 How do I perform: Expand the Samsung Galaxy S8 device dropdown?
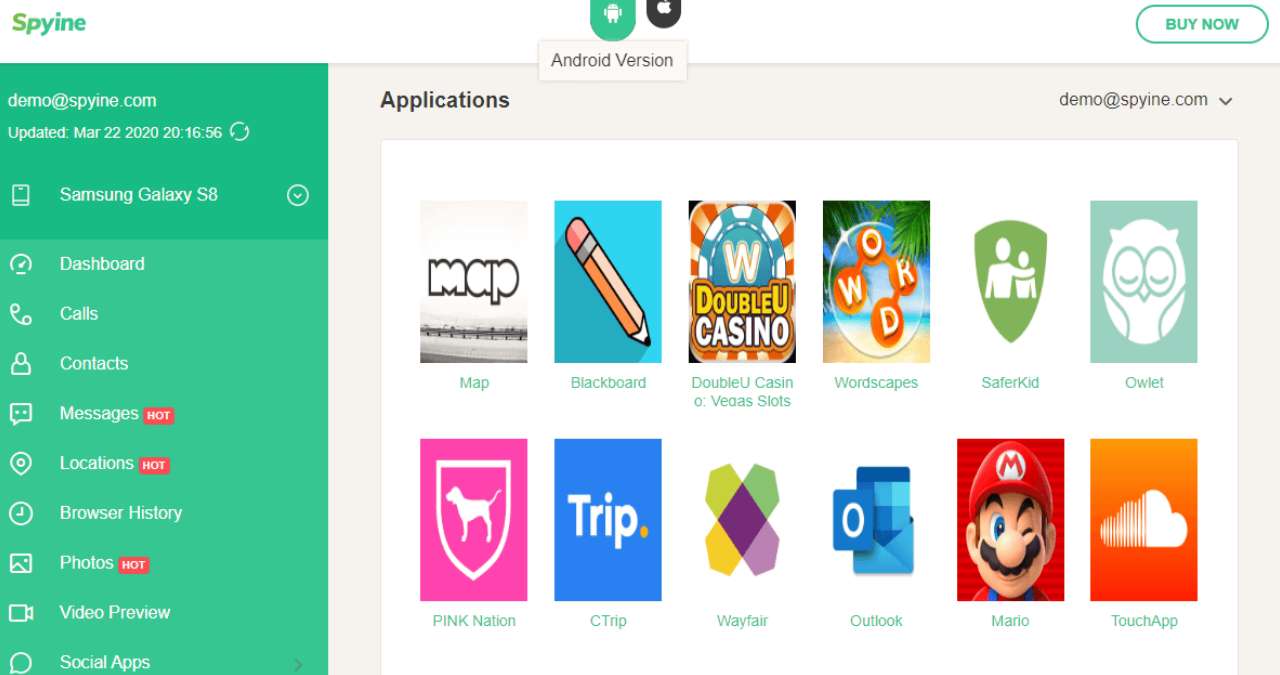point(298,195)
